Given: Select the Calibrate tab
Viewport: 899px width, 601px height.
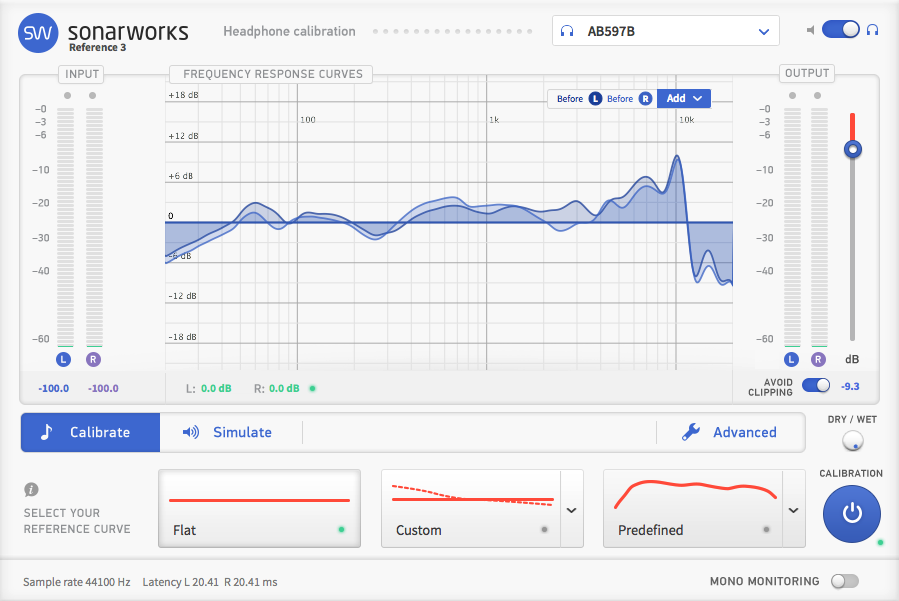Looking at the screenshot, I should tap(90, 432).
